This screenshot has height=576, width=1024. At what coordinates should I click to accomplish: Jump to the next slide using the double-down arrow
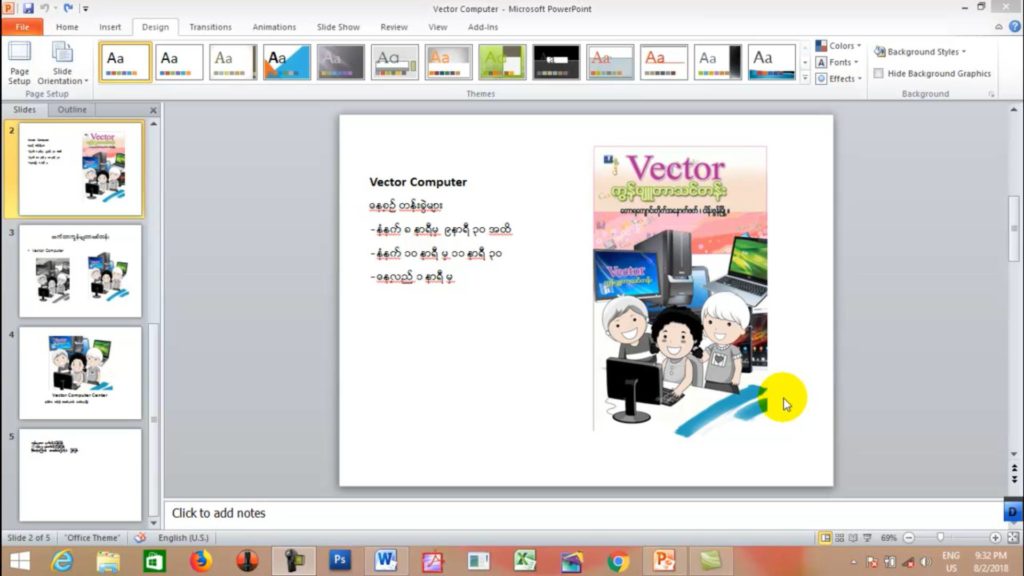pyautogui.click(x=1014, y=479)
